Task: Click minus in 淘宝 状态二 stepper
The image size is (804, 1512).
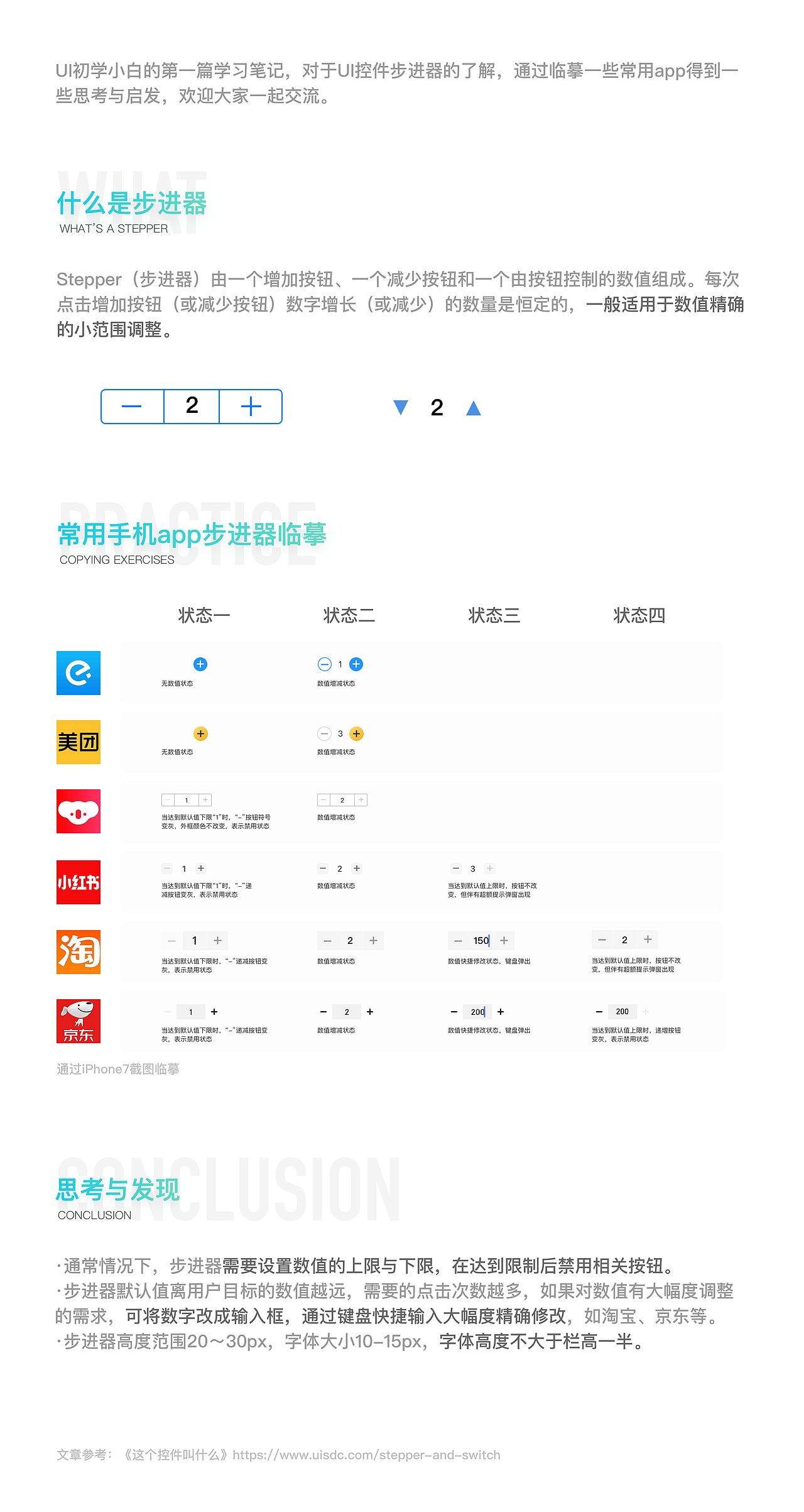Action: click(x=327, y=941)
